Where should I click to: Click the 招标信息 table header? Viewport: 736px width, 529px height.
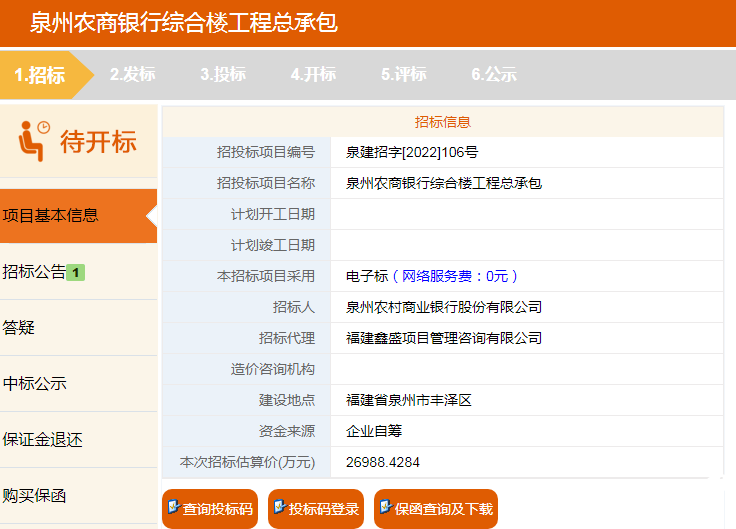tap(442, 122)
